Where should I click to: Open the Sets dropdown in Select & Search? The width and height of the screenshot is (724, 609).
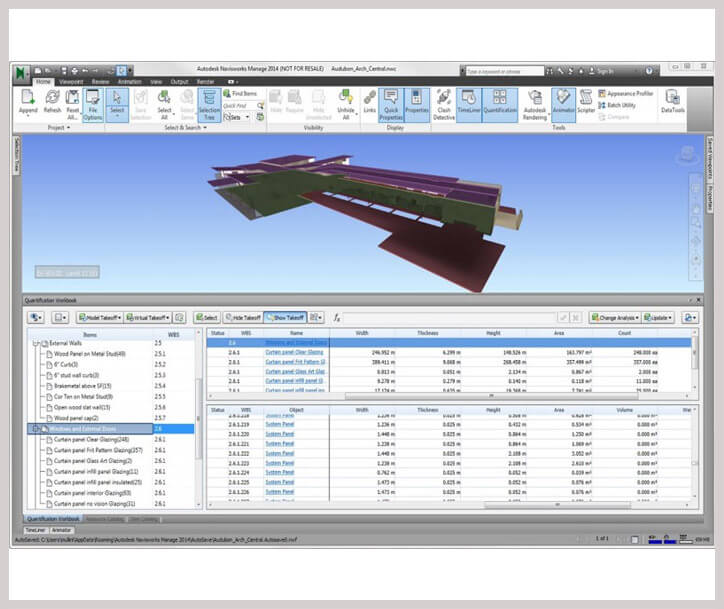(237, 117)
